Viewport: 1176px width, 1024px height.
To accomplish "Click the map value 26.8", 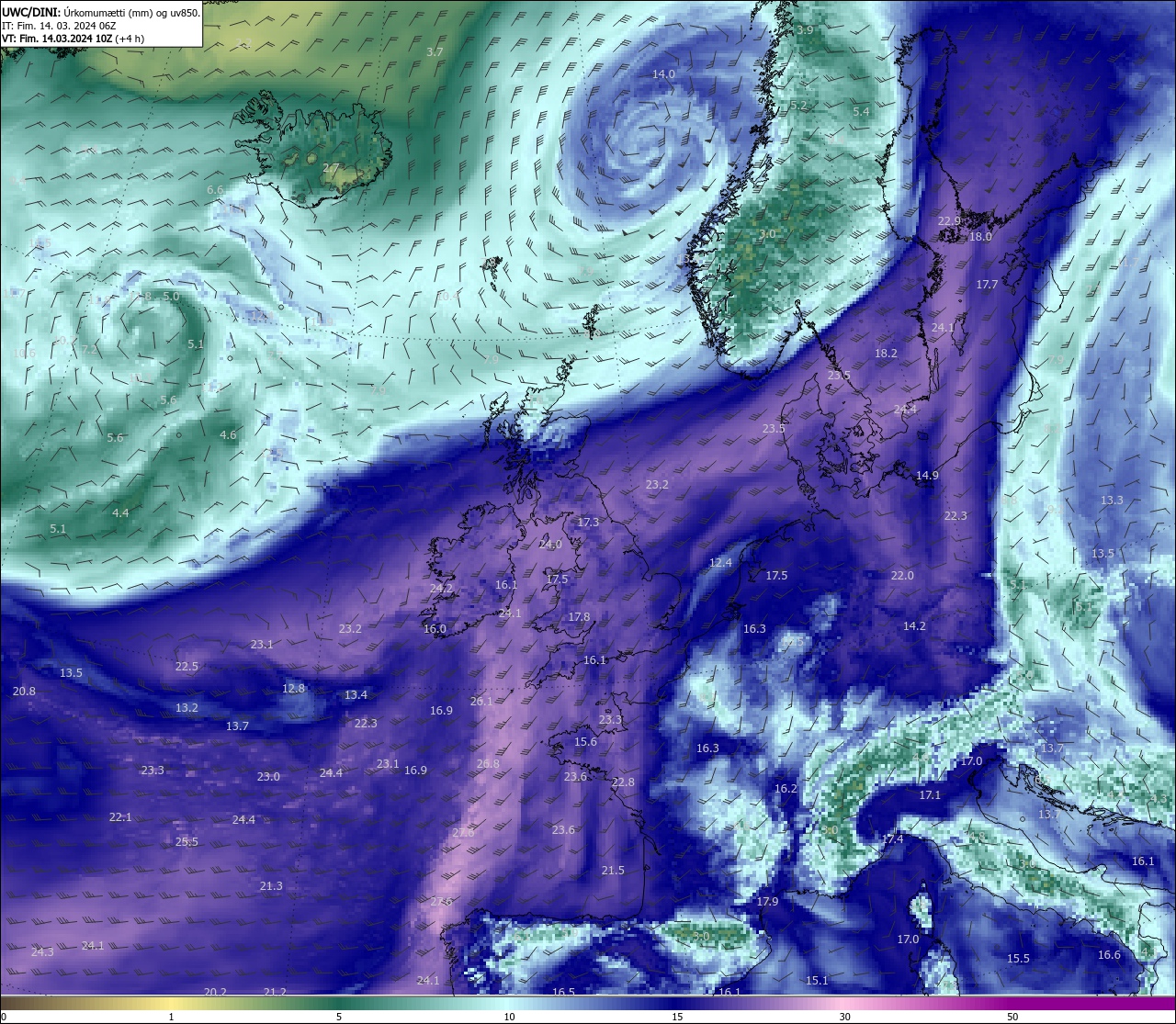I will [x=488, y=763].
